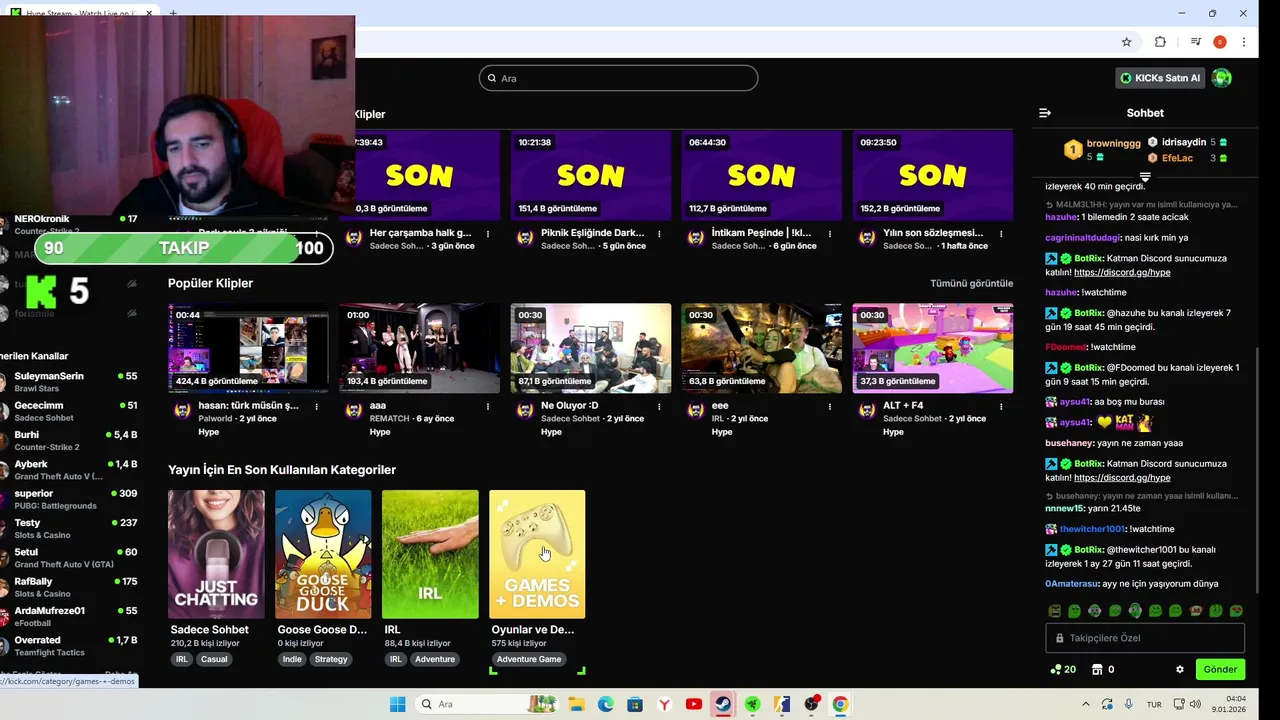Click browninggg in gift leaderboard

(x=1113, y=144)
